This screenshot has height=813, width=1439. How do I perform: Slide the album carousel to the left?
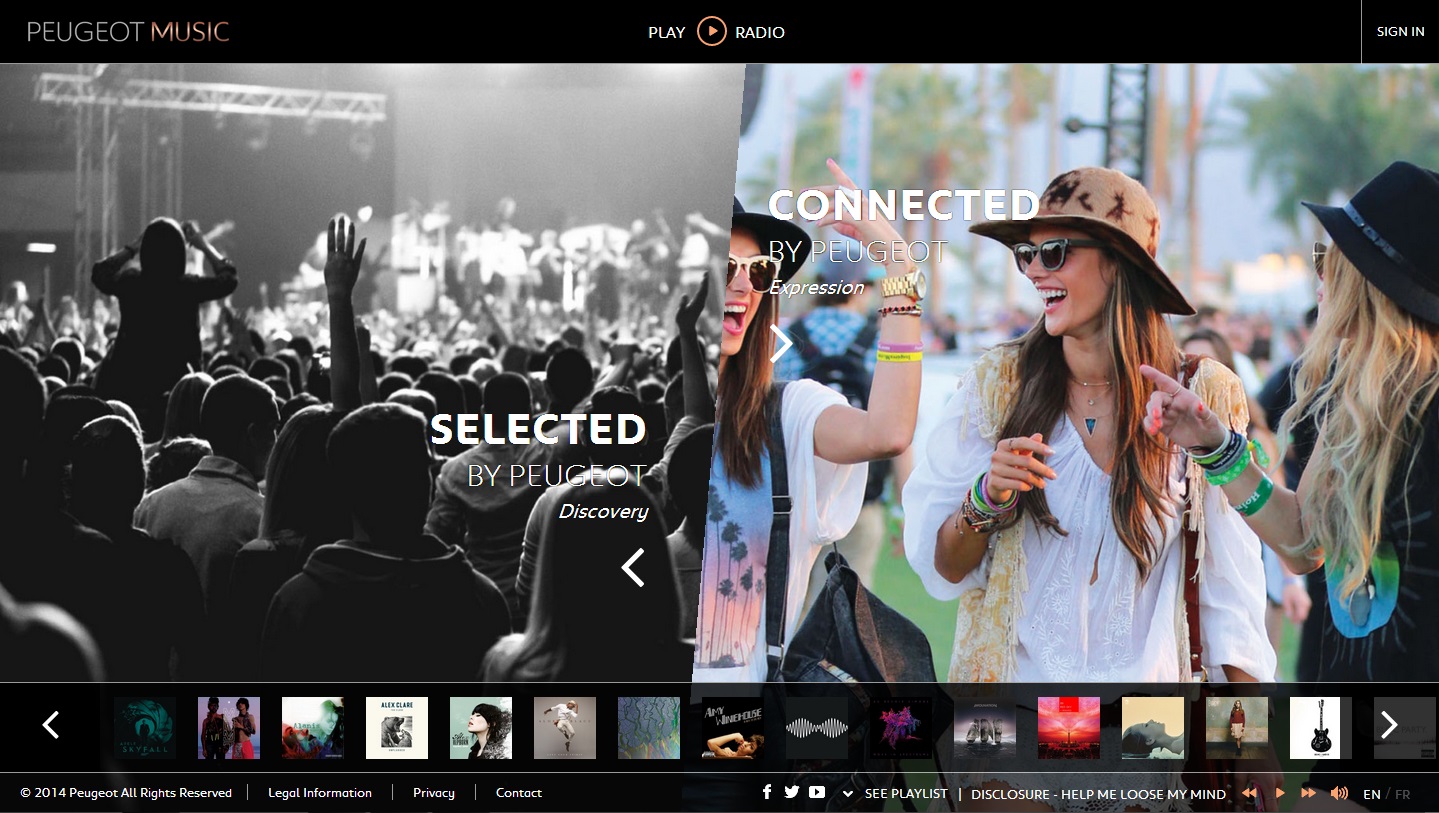(x=51, y=725)
